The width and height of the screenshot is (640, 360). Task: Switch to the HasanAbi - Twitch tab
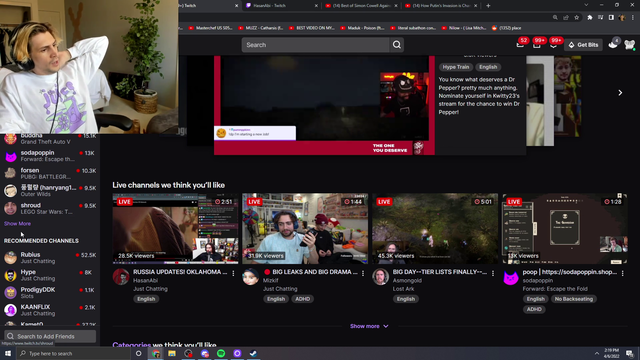282,6
